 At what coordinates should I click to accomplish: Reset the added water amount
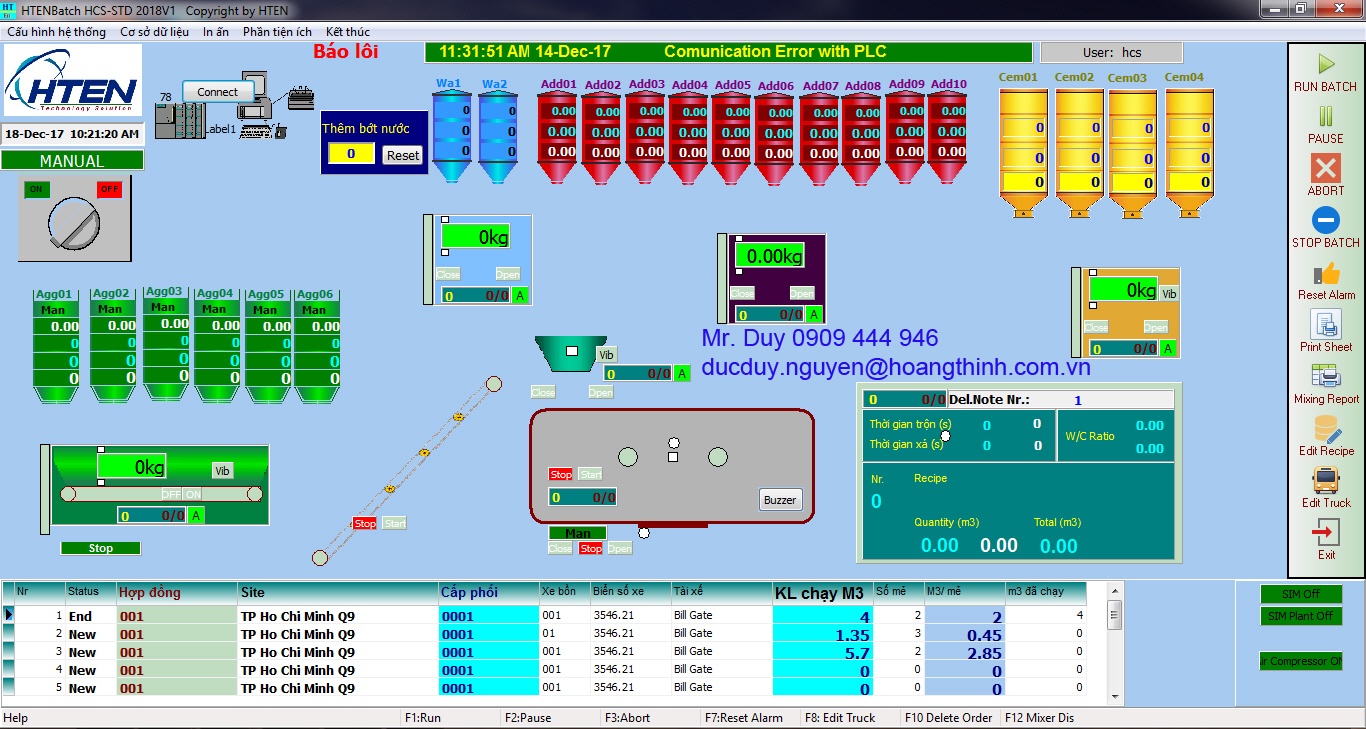pos(403,155)
